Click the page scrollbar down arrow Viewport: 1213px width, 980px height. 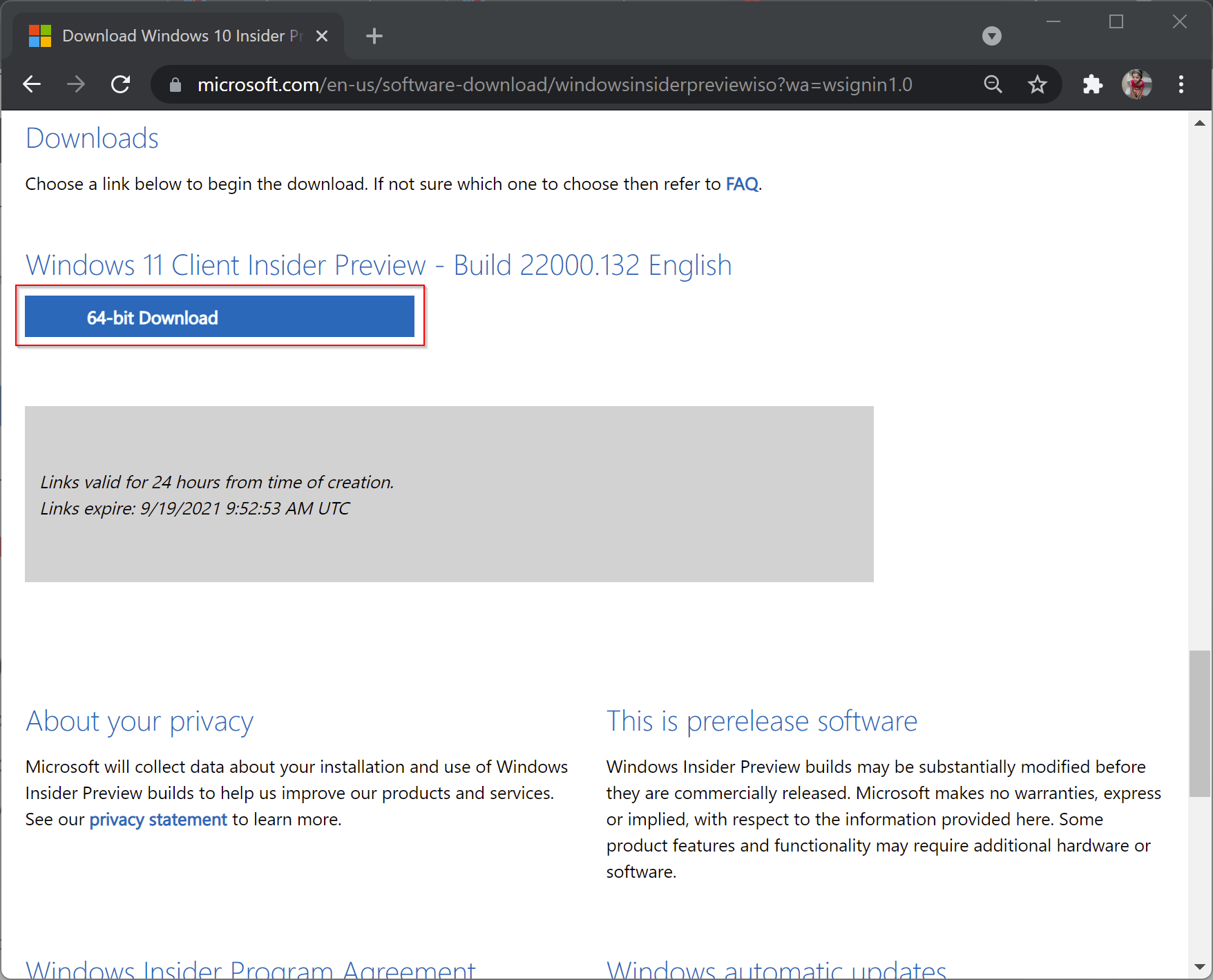1200,968
